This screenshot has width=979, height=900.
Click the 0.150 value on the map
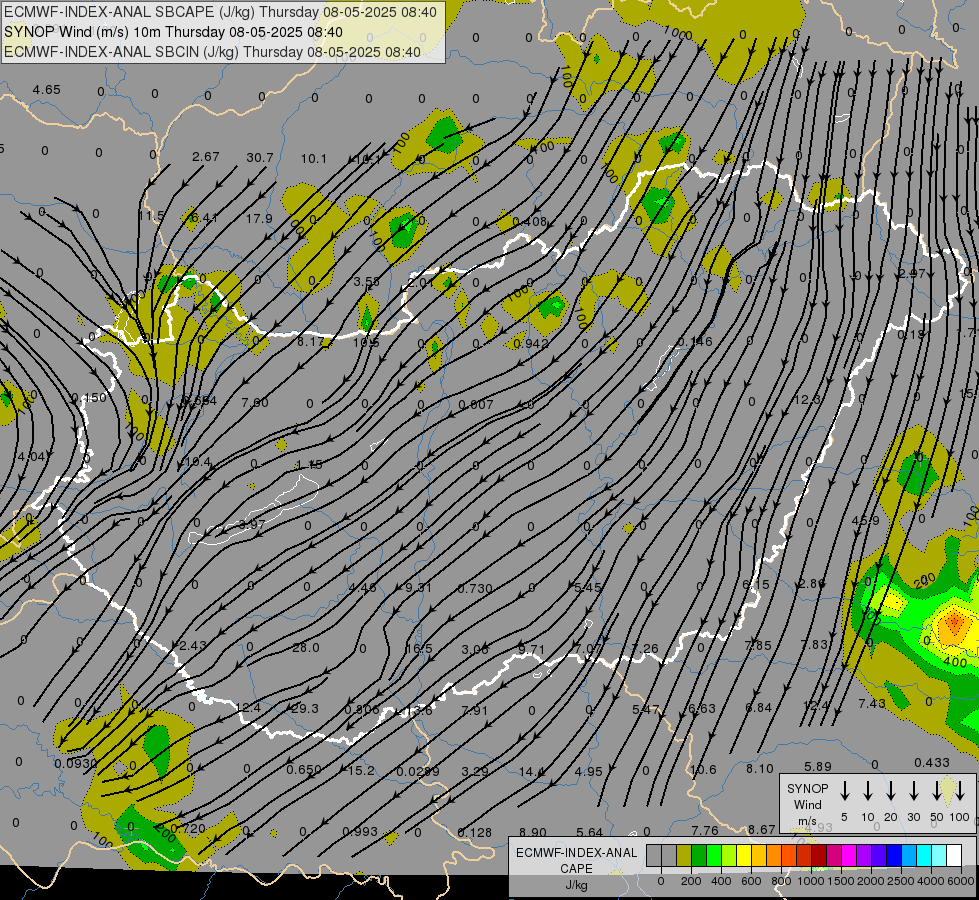[x=89, y=398]
